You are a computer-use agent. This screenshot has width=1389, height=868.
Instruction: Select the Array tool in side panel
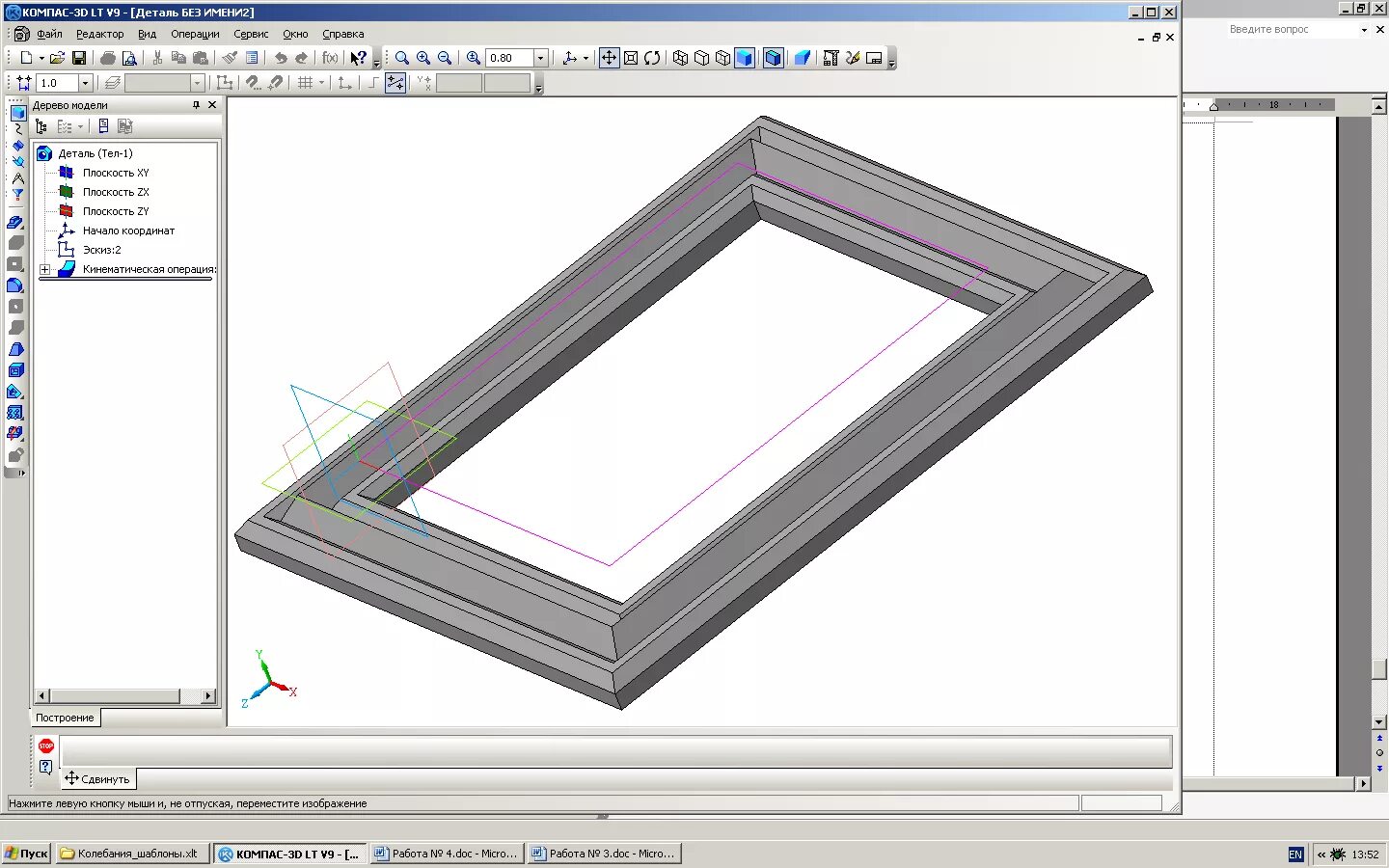point(15,413)
